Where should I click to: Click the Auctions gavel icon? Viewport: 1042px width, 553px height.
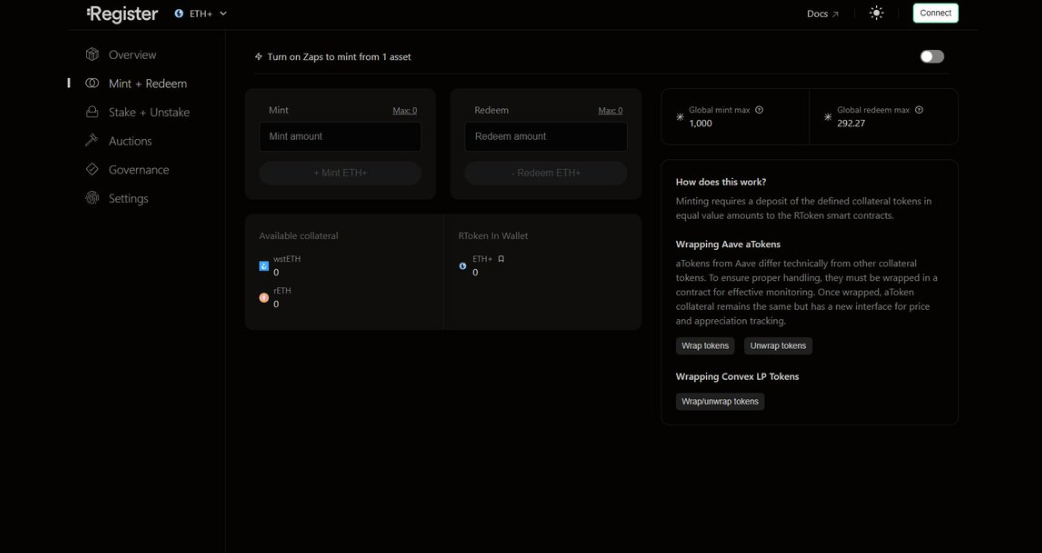point(92,141)
